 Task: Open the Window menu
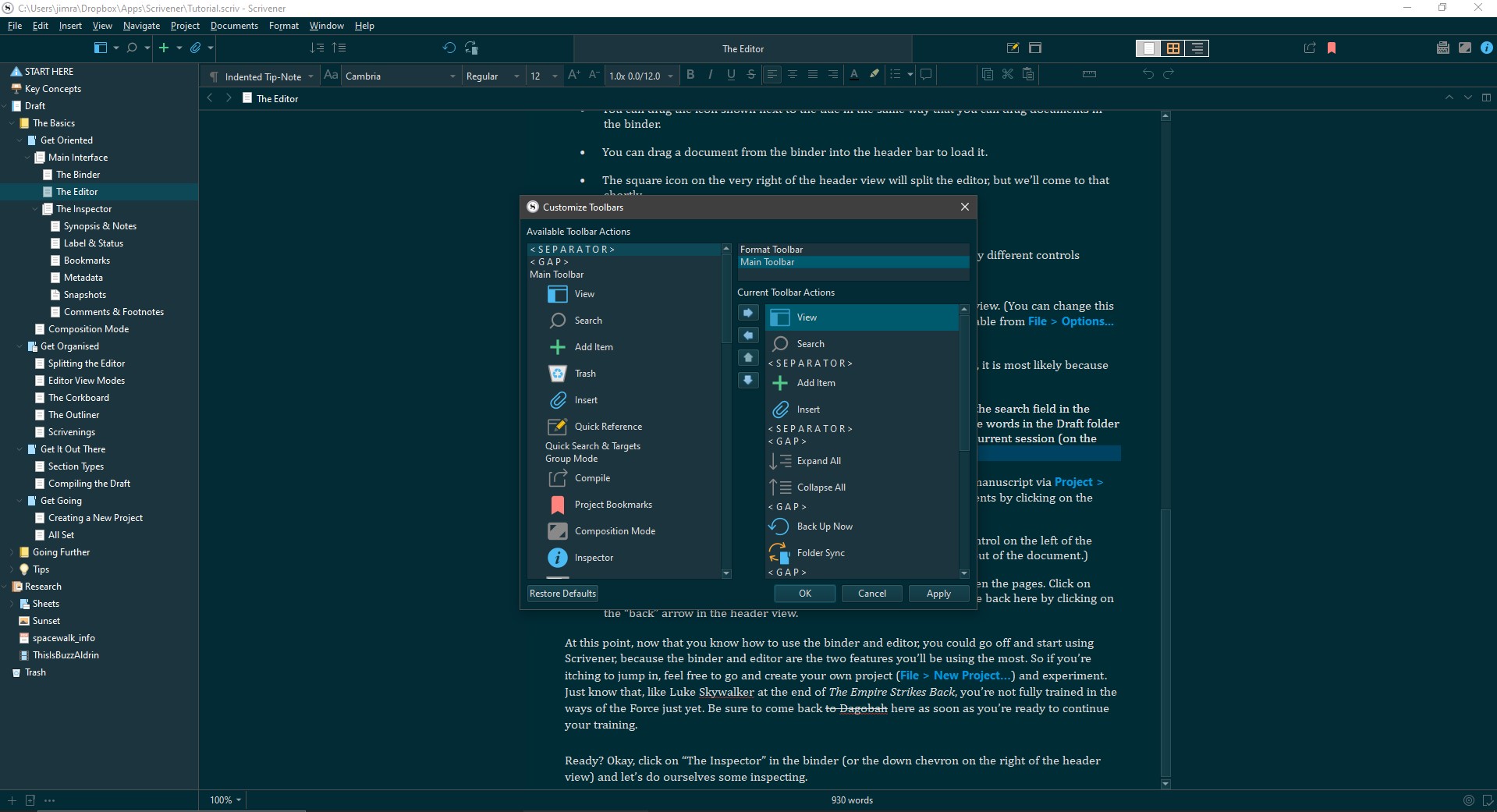[x=326, y=26]
